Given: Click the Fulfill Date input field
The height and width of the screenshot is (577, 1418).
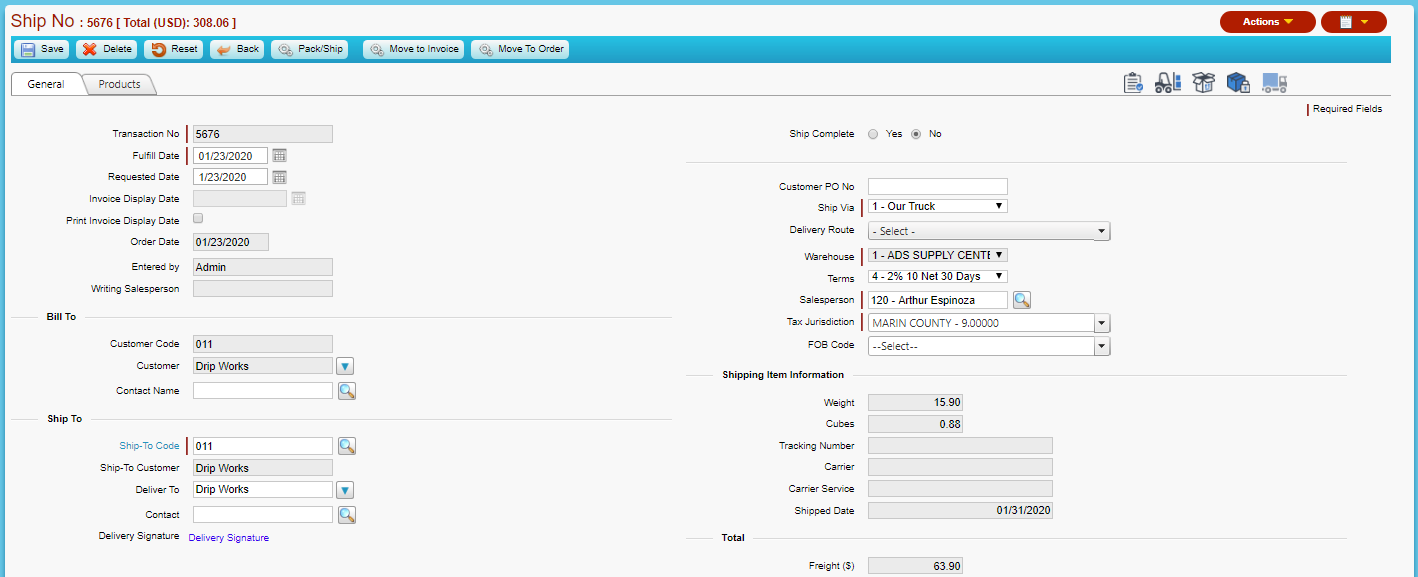Looking at the screenshot, I should pyautogui.click(x=231, y=156).
